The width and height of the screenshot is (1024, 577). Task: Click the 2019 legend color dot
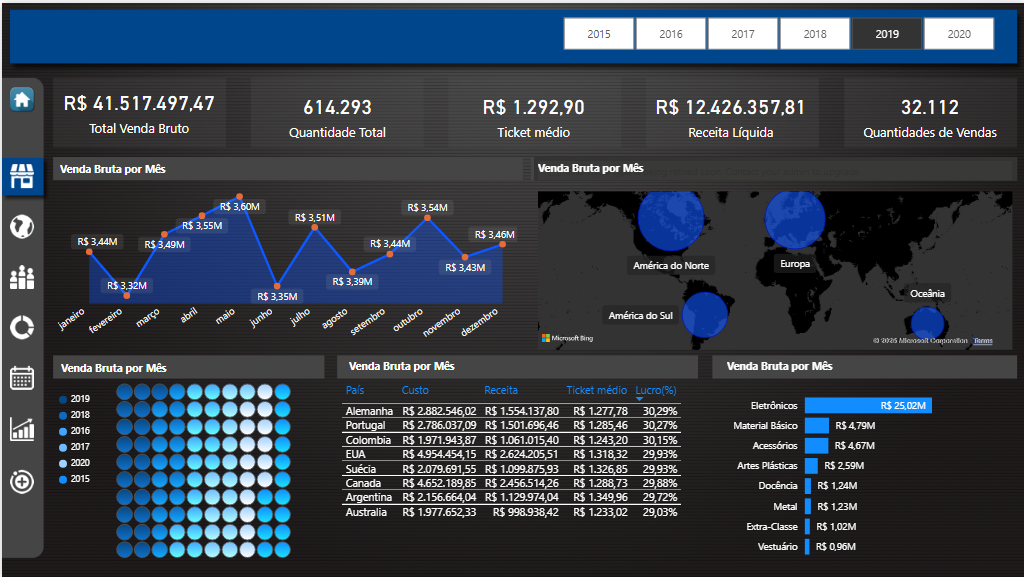pos(64,399)
